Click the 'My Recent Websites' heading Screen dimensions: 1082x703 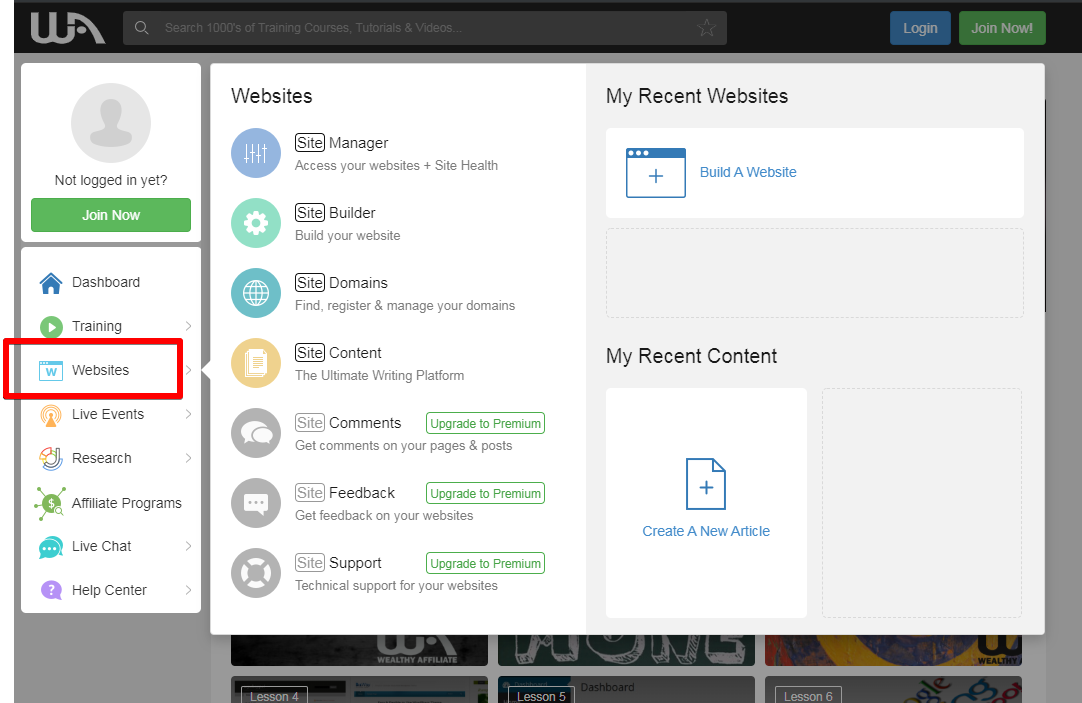point(697,96)
